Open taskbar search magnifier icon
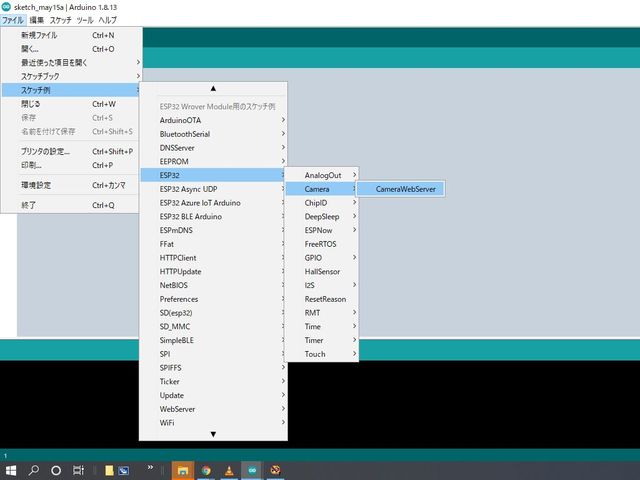This screenshot has width=640, height=480. pos(34,471)
